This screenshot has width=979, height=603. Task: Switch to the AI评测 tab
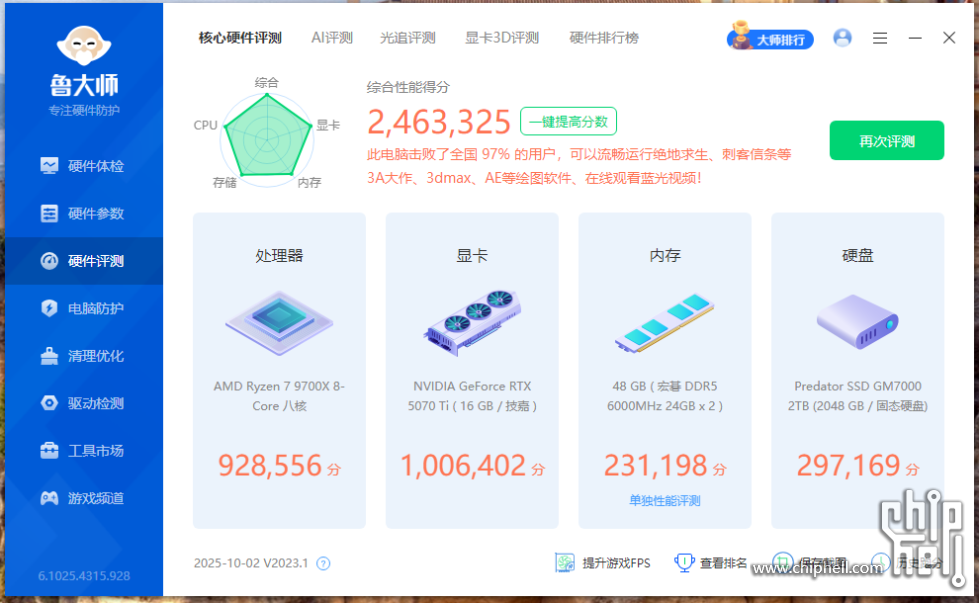[x=332, y=38]
